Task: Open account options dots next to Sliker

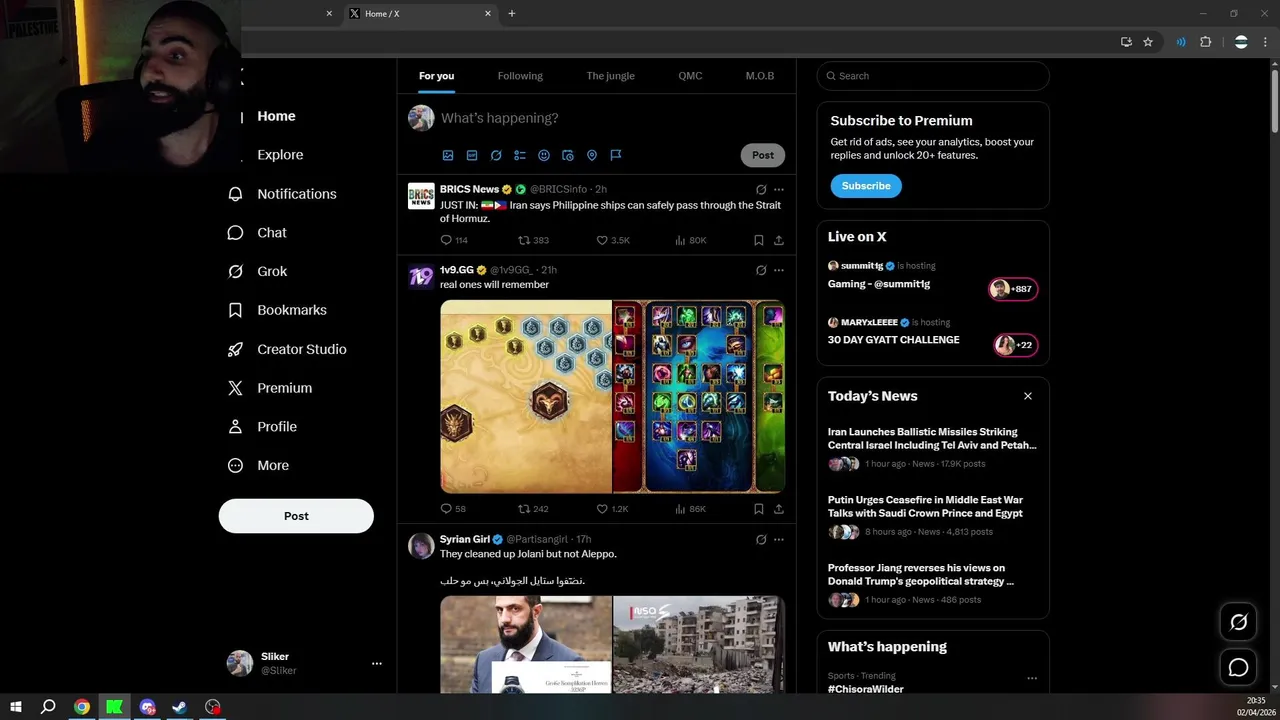Action: 377,663
